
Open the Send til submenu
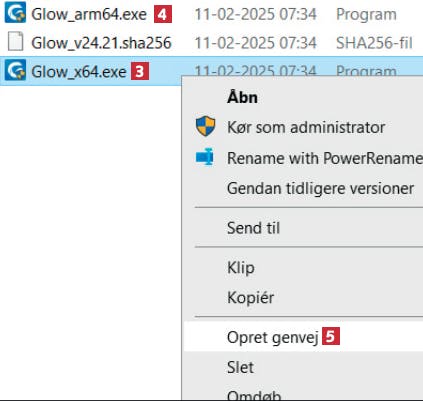[x=253, y=228]
